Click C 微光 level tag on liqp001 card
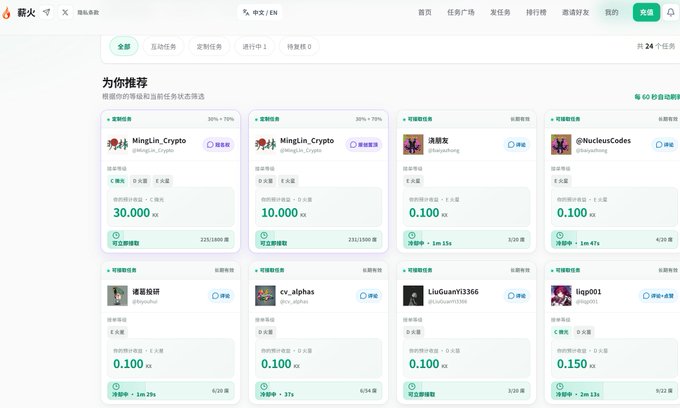 click(x=561, y=332)
